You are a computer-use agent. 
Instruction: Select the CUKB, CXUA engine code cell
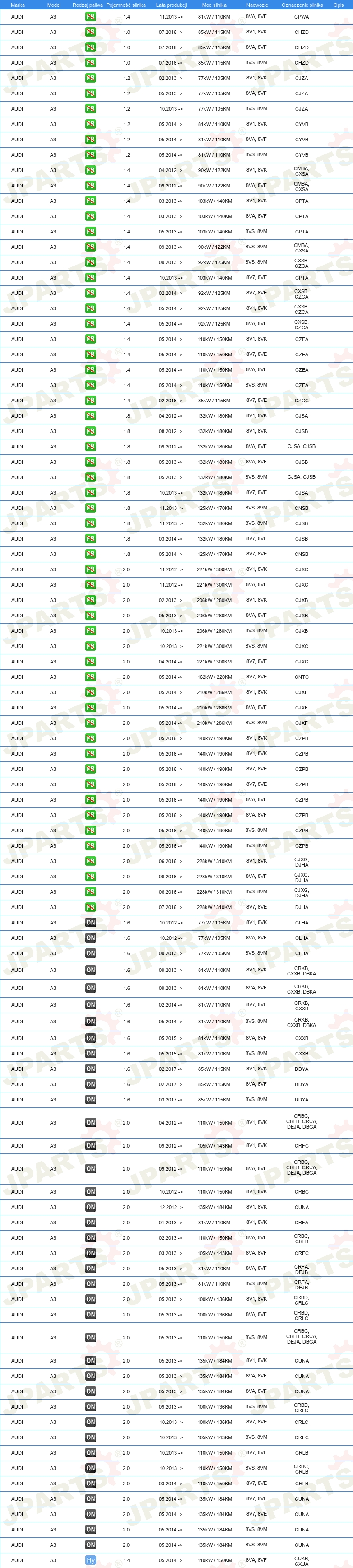[301, 1561]
